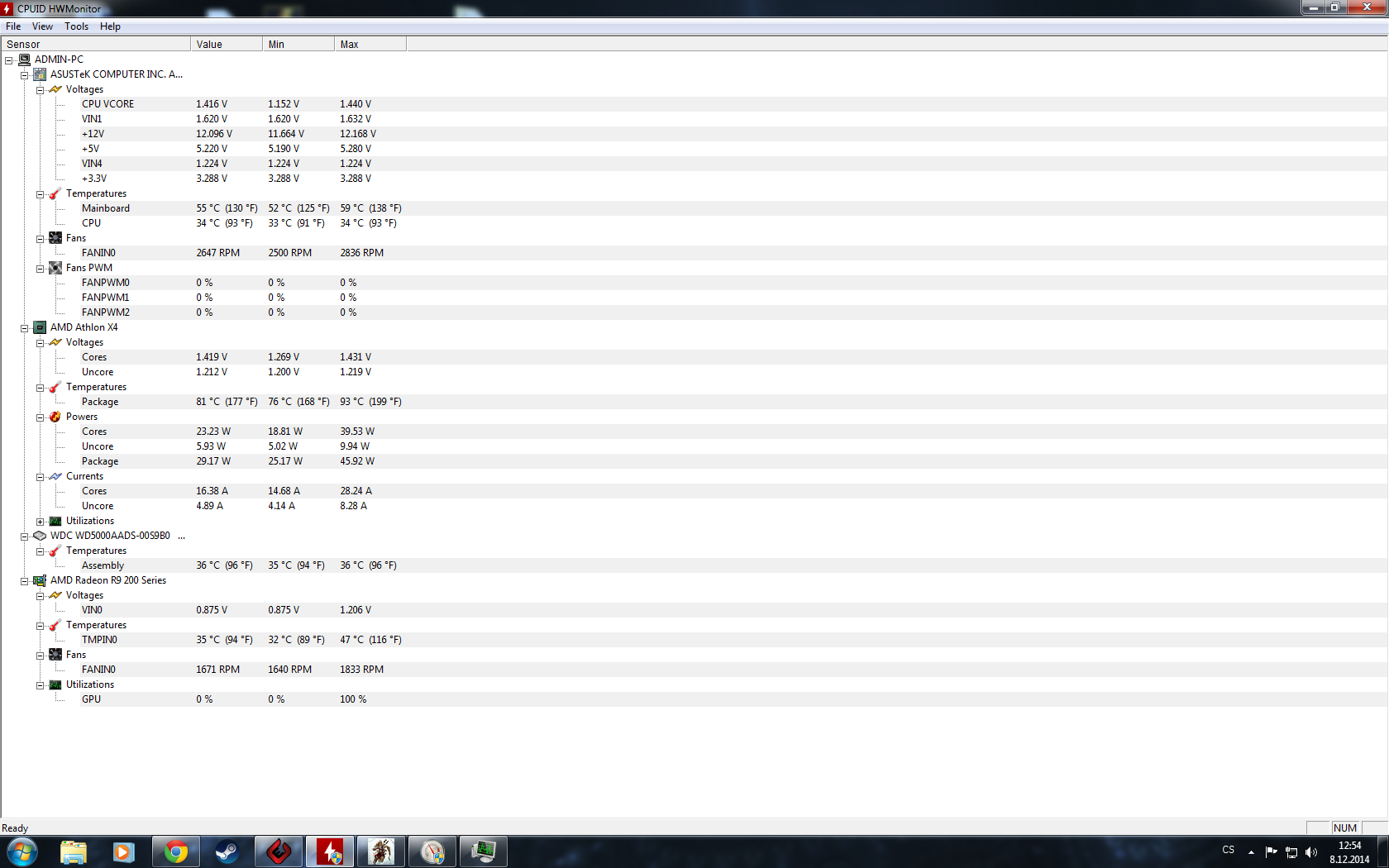Select the ASUSTeK motherboard icon
The width and height of the screenshot is (1389, 868).
click(x=40, y=74)
